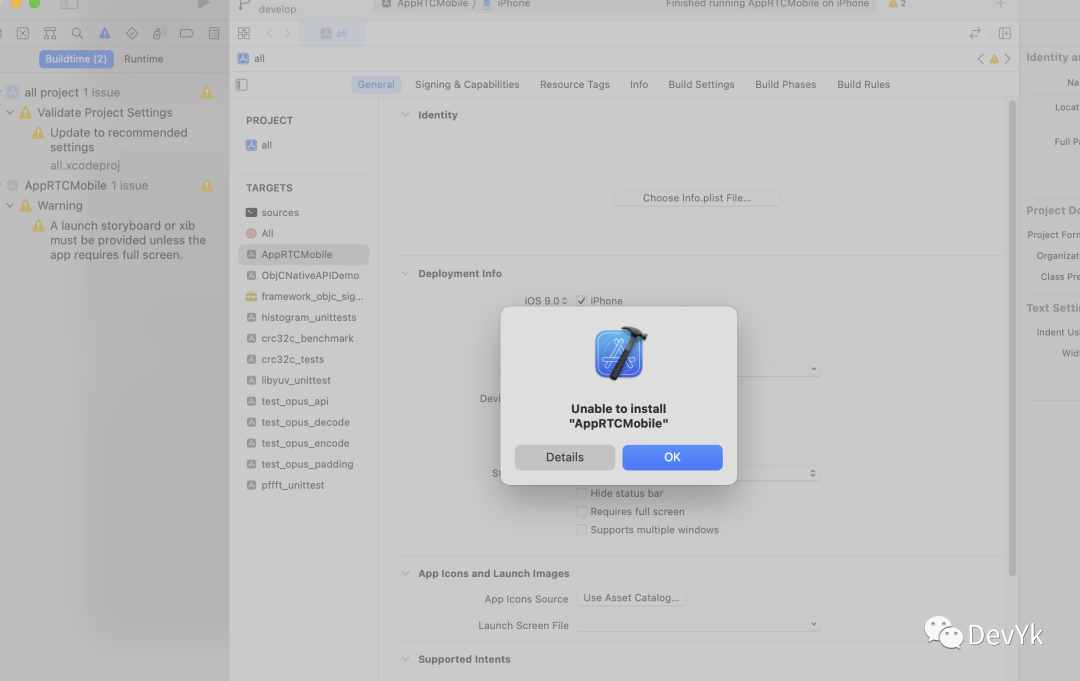Add an editor pane on right

(x=1005, y=33)
